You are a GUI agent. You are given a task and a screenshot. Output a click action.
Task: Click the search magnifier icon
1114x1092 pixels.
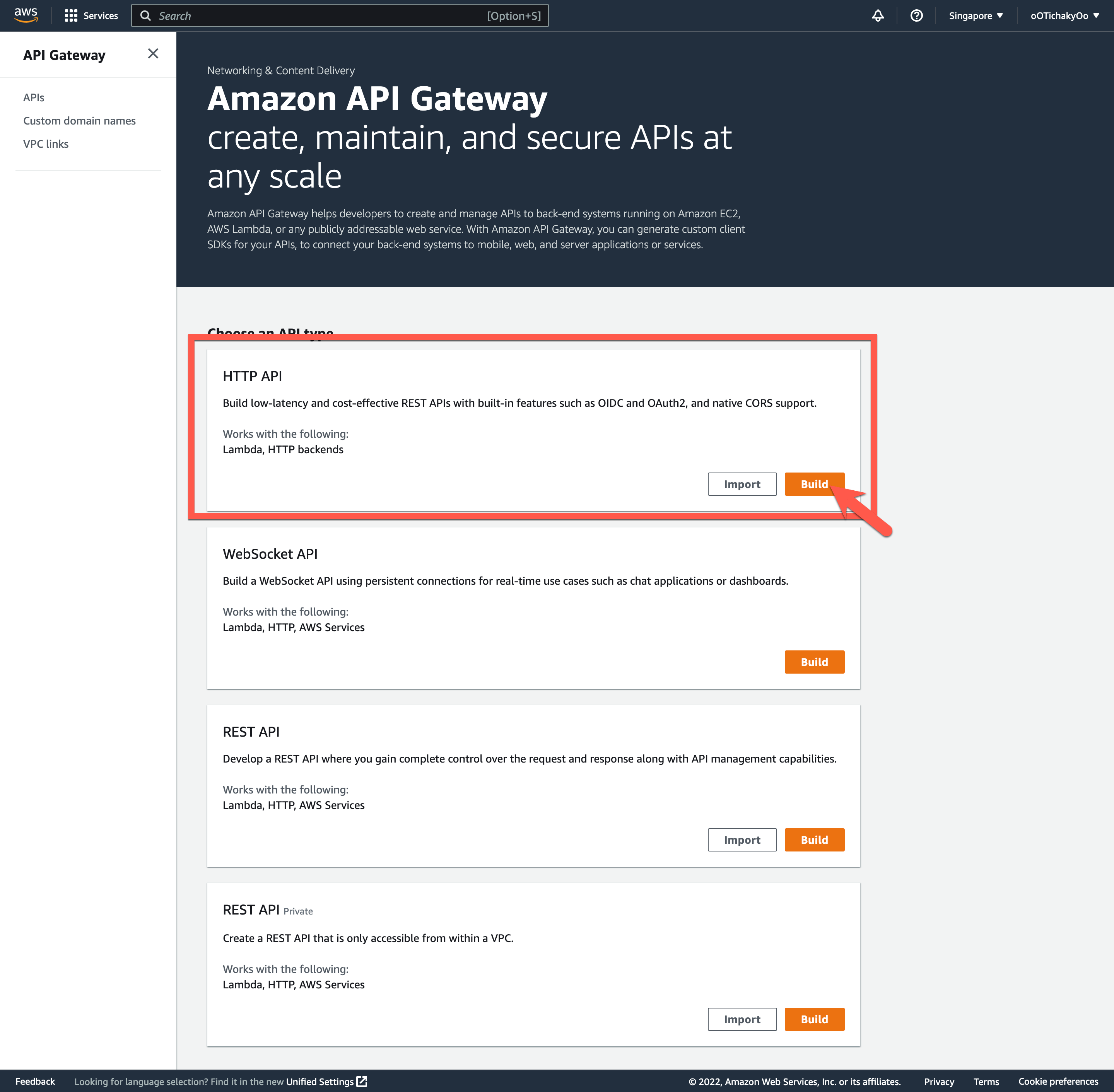click(x=145, y=15)
